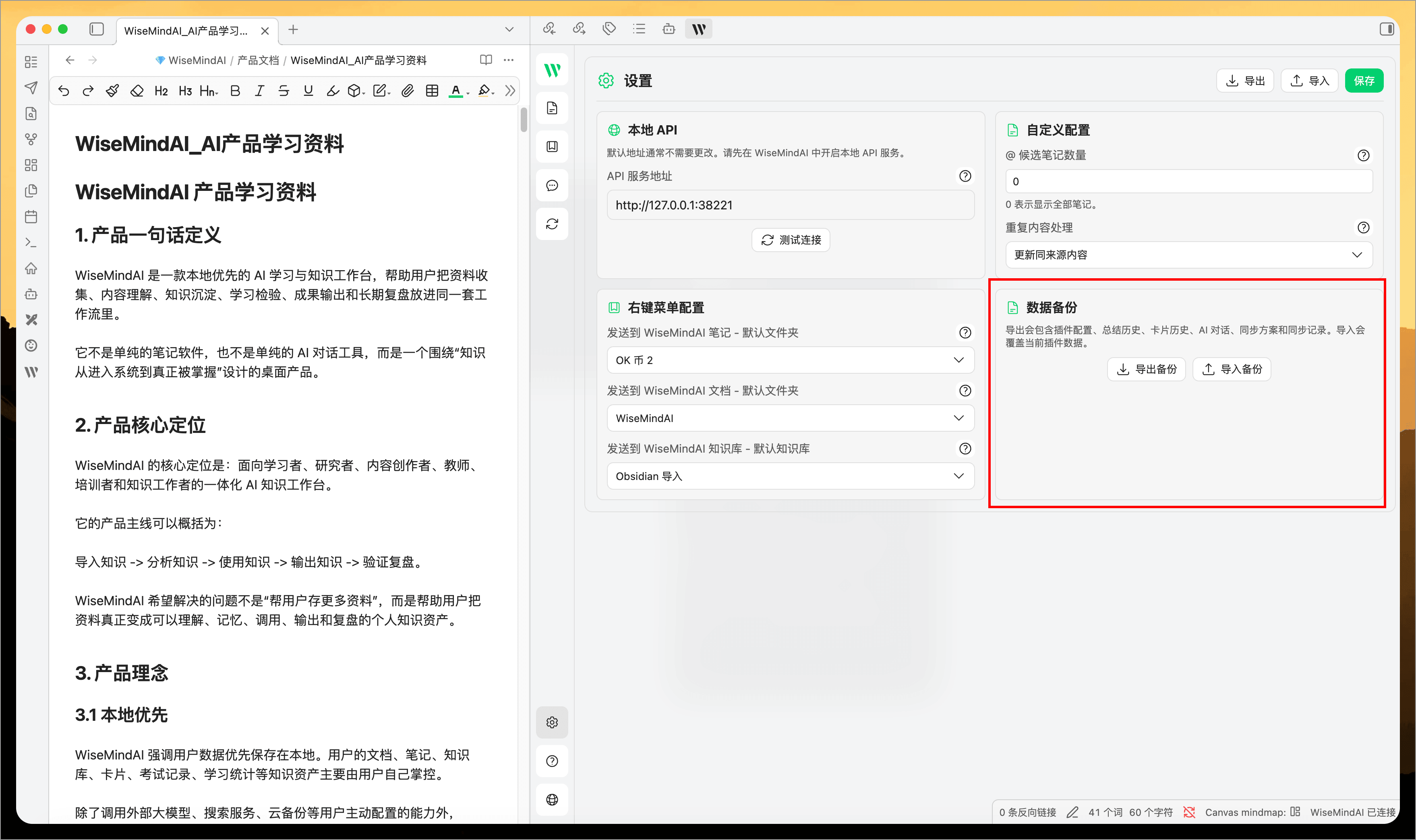
Task: Open plugin chat bubble icon
Action: pos(552,185)
